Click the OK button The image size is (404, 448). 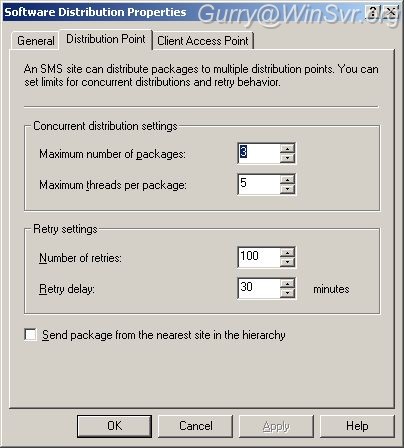pyautogui.click(x=114, y=426)
